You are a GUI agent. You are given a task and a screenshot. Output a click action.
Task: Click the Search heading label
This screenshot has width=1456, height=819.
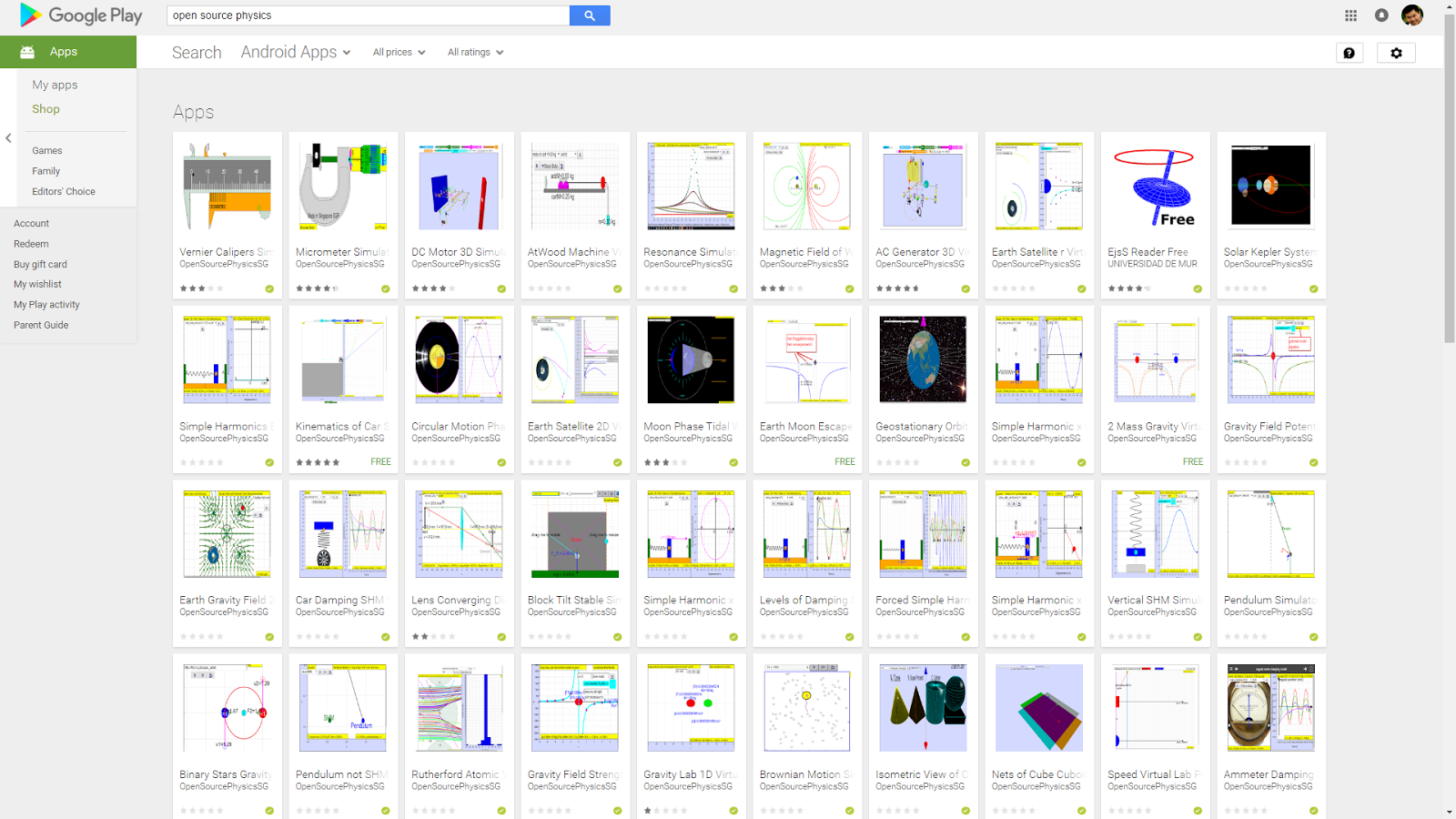197,53
